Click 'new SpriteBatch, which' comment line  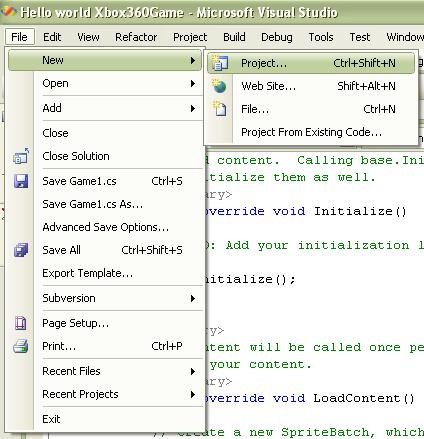click(x=289, y=432)
